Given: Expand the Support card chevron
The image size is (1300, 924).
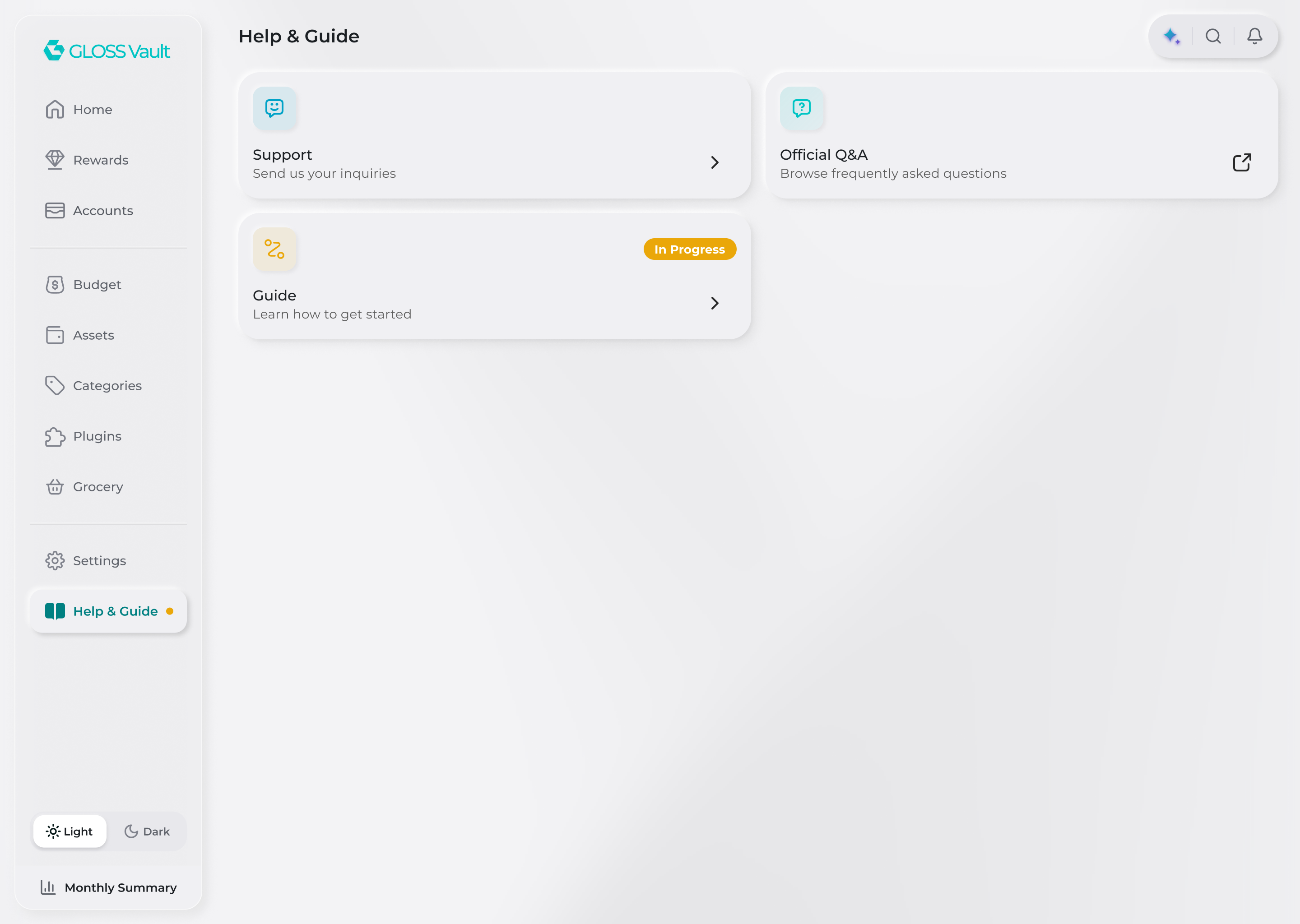Looking at the screenshot, I should pos(715,163).
